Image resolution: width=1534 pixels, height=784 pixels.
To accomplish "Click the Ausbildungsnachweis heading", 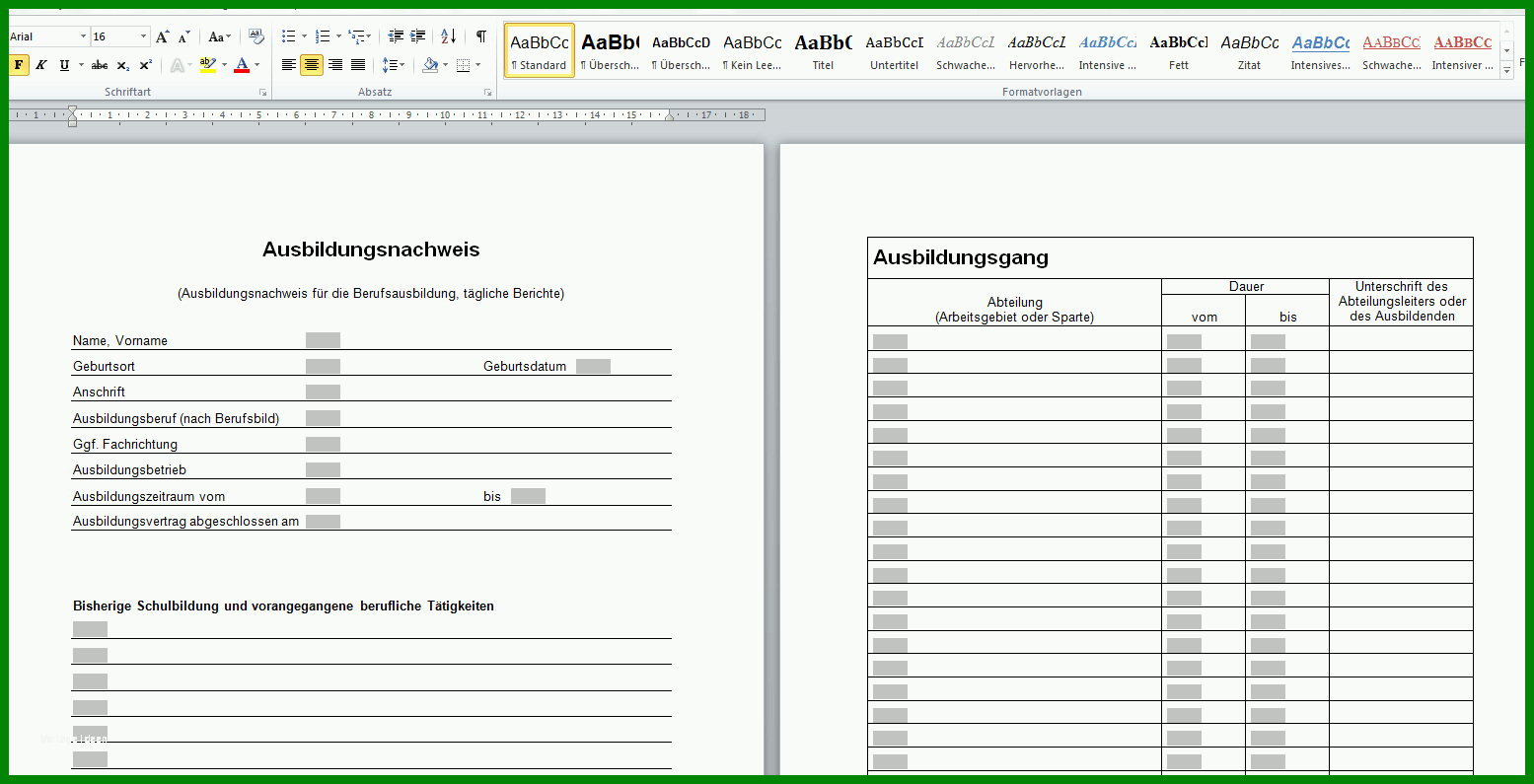I will click(x=371, y=249).
